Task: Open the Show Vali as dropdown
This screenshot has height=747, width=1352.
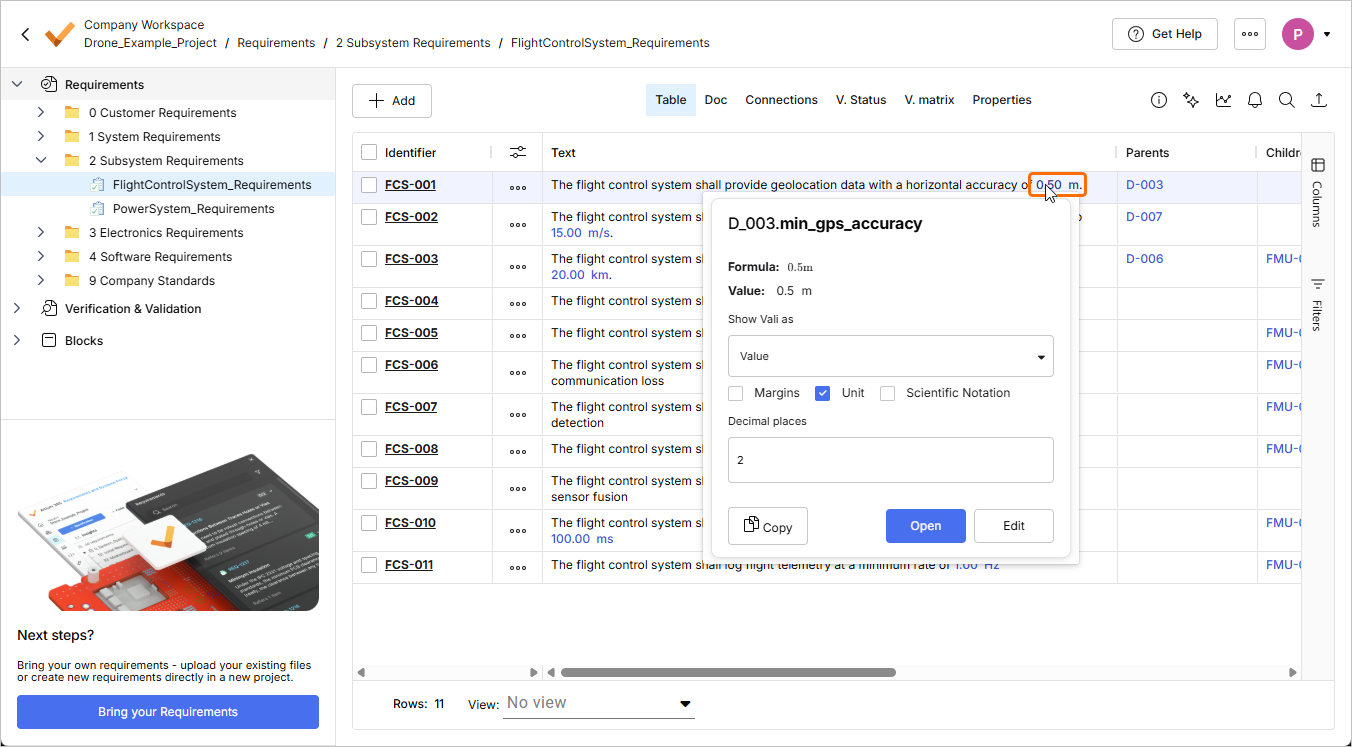Action: [x=890, y=356]
